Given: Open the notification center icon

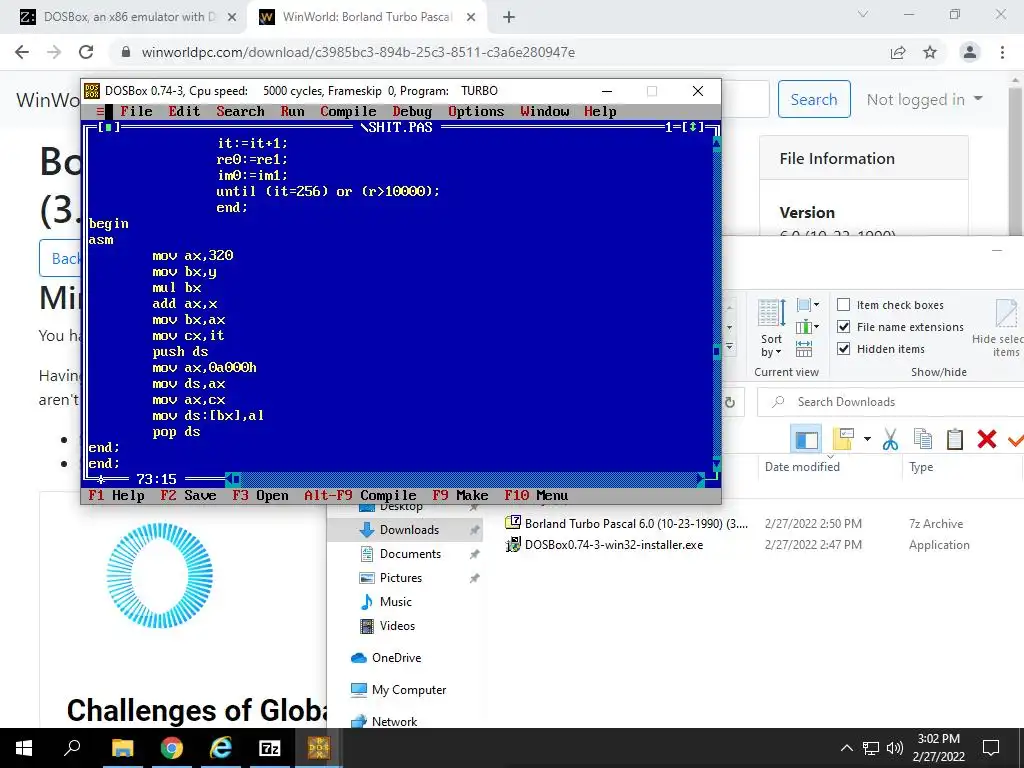Looking at the screenshot, I should tap(991, 748).
